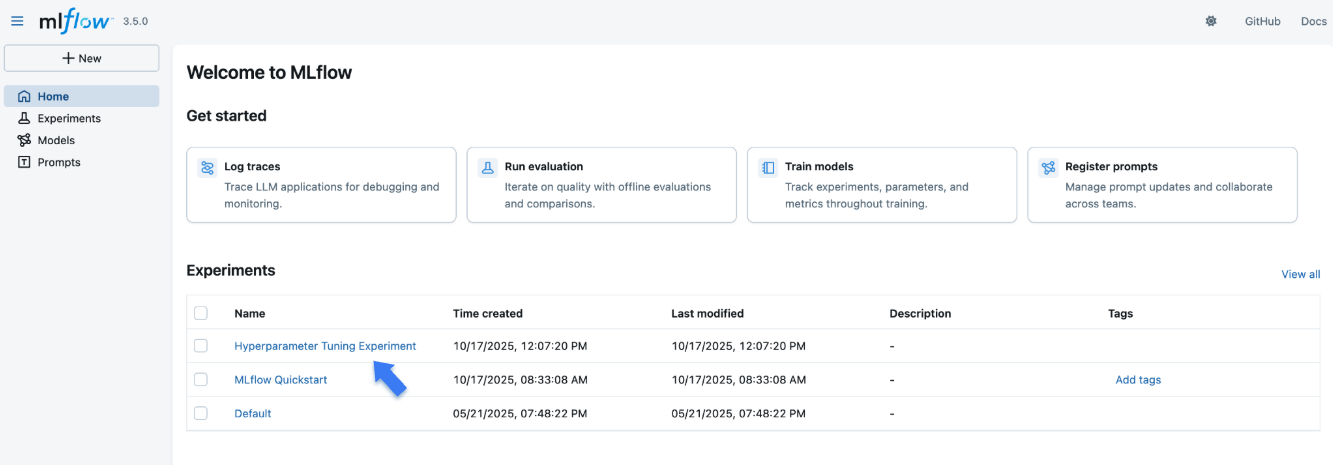Click Add tags for MLflow Quickstart
The width and height of the screenshot is (1333, 465).
click(1138, 380)
